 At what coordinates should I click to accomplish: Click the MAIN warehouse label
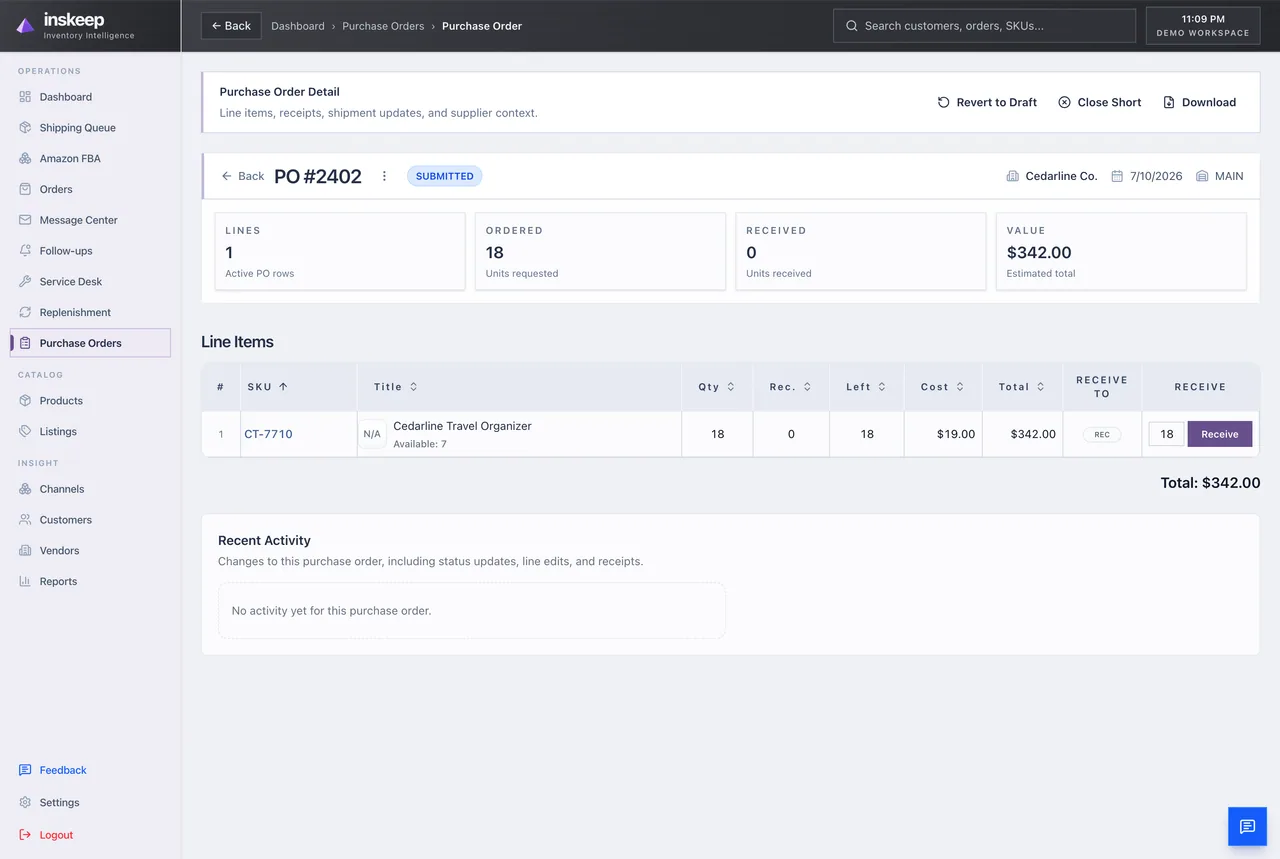[1220, 176]
